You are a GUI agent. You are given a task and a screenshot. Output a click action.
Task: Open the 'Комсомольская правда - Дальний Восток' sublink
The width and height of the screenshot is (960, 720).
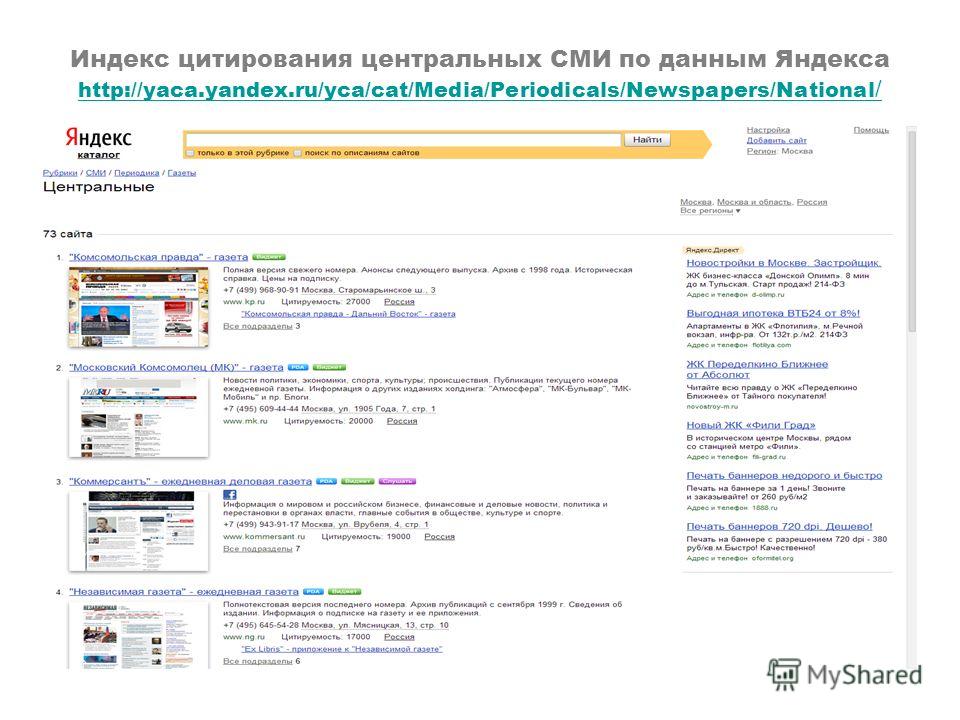click(x=348, y=314)
